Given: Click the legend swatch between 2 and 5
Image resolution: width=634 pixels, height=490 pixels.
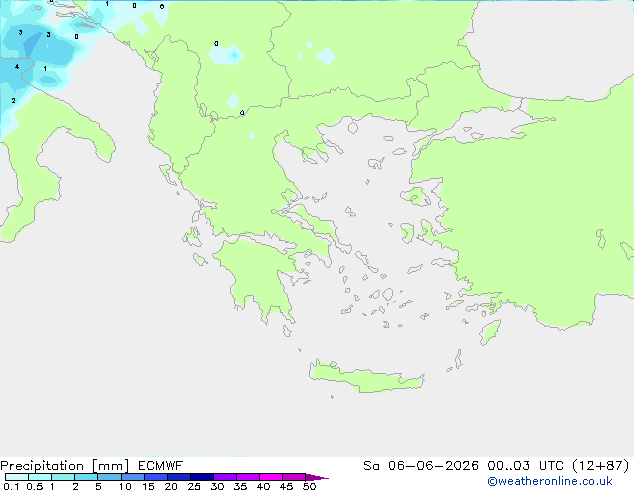Looking at the screenshot, I should point(86,477).
